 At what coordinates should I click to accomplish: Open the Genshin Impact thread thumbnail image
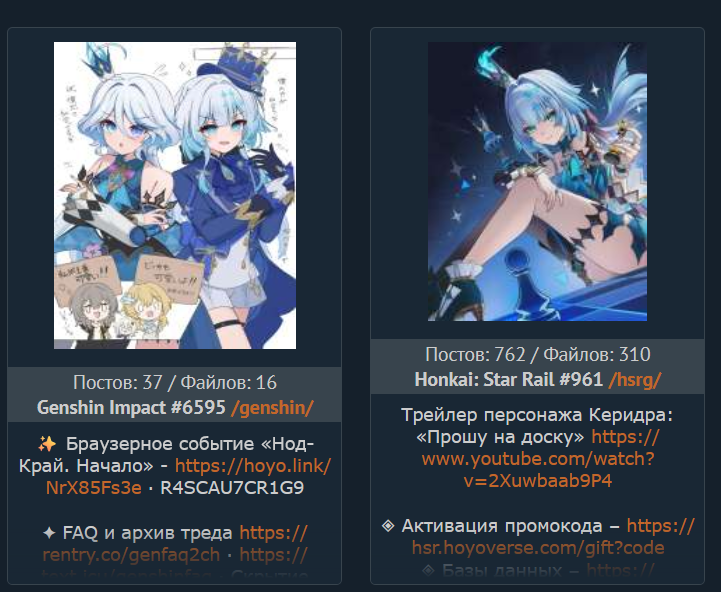point(175,195)
